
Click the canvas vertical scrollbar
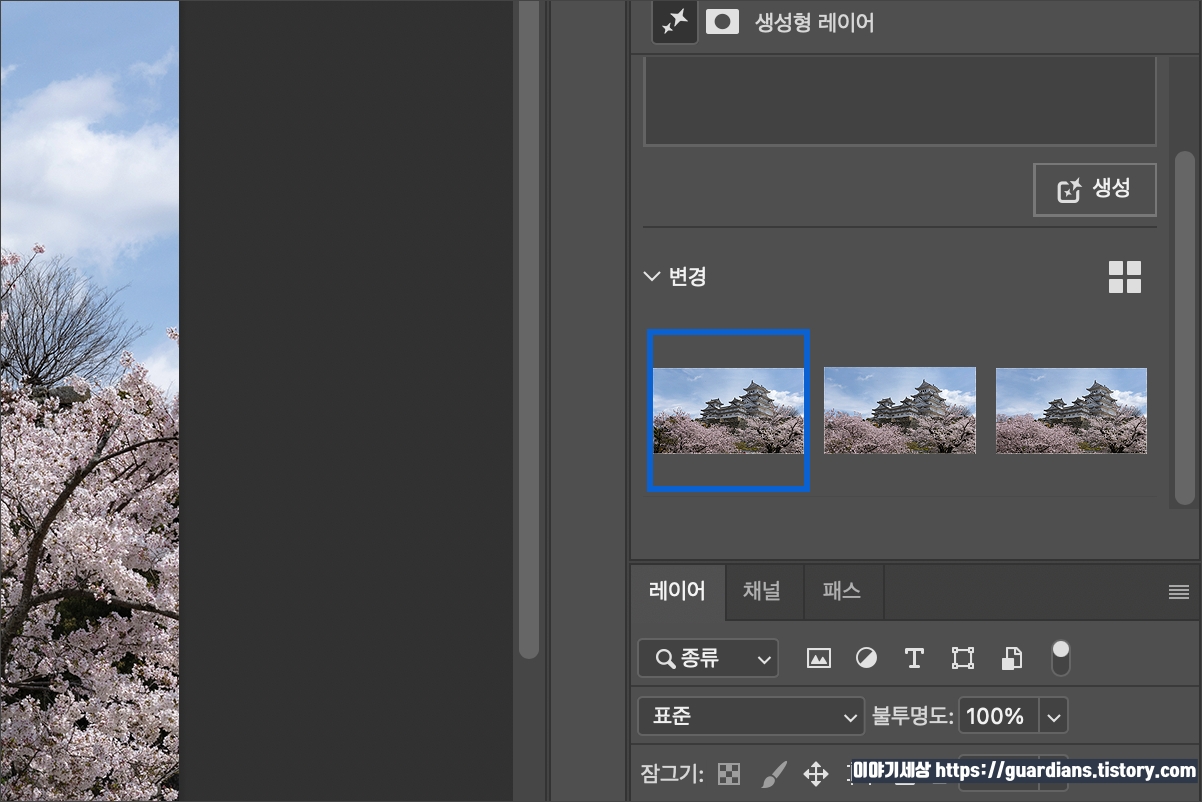click(x=529, y=329)
